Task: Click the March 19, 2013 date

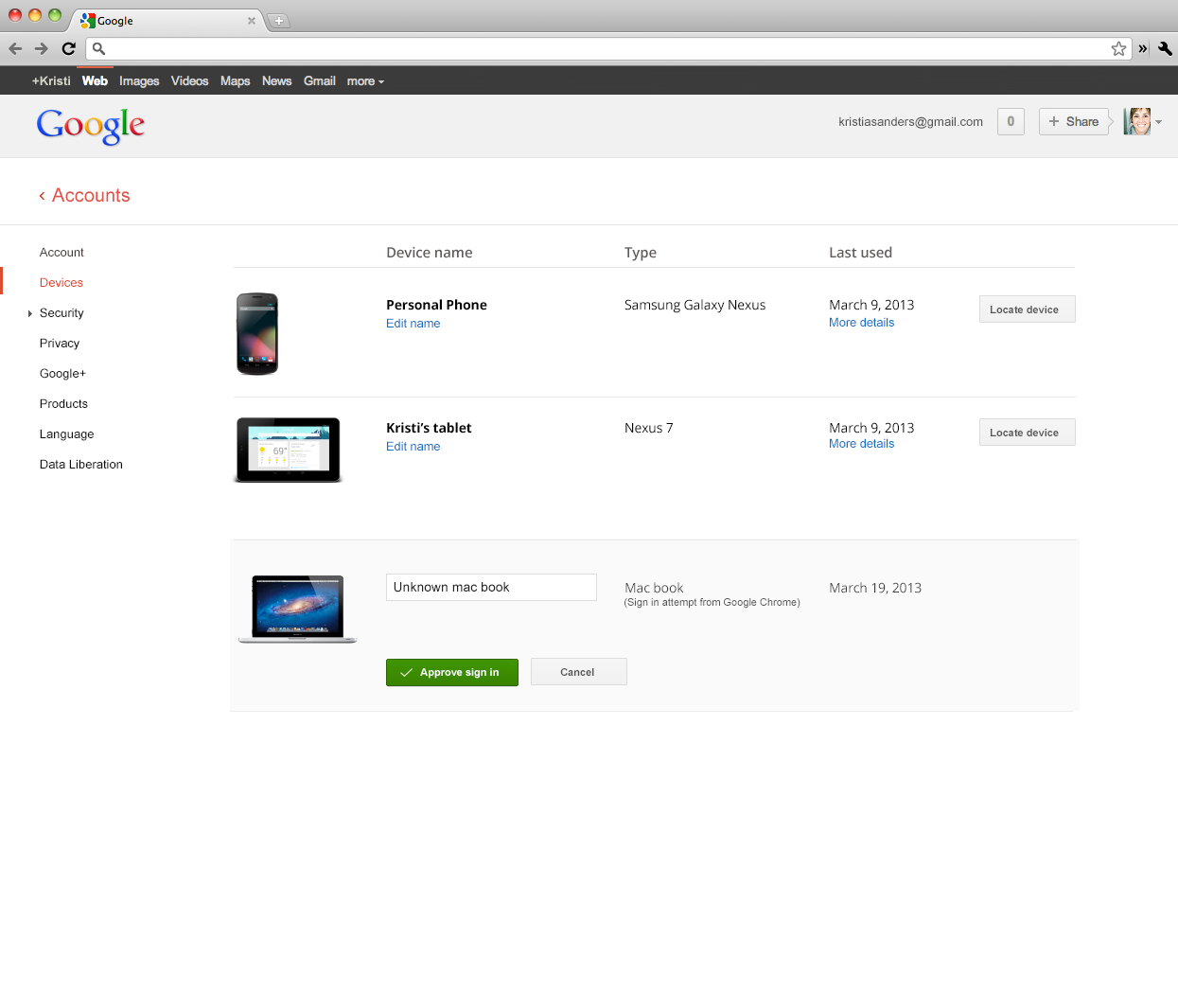Action: coord(875,588)
